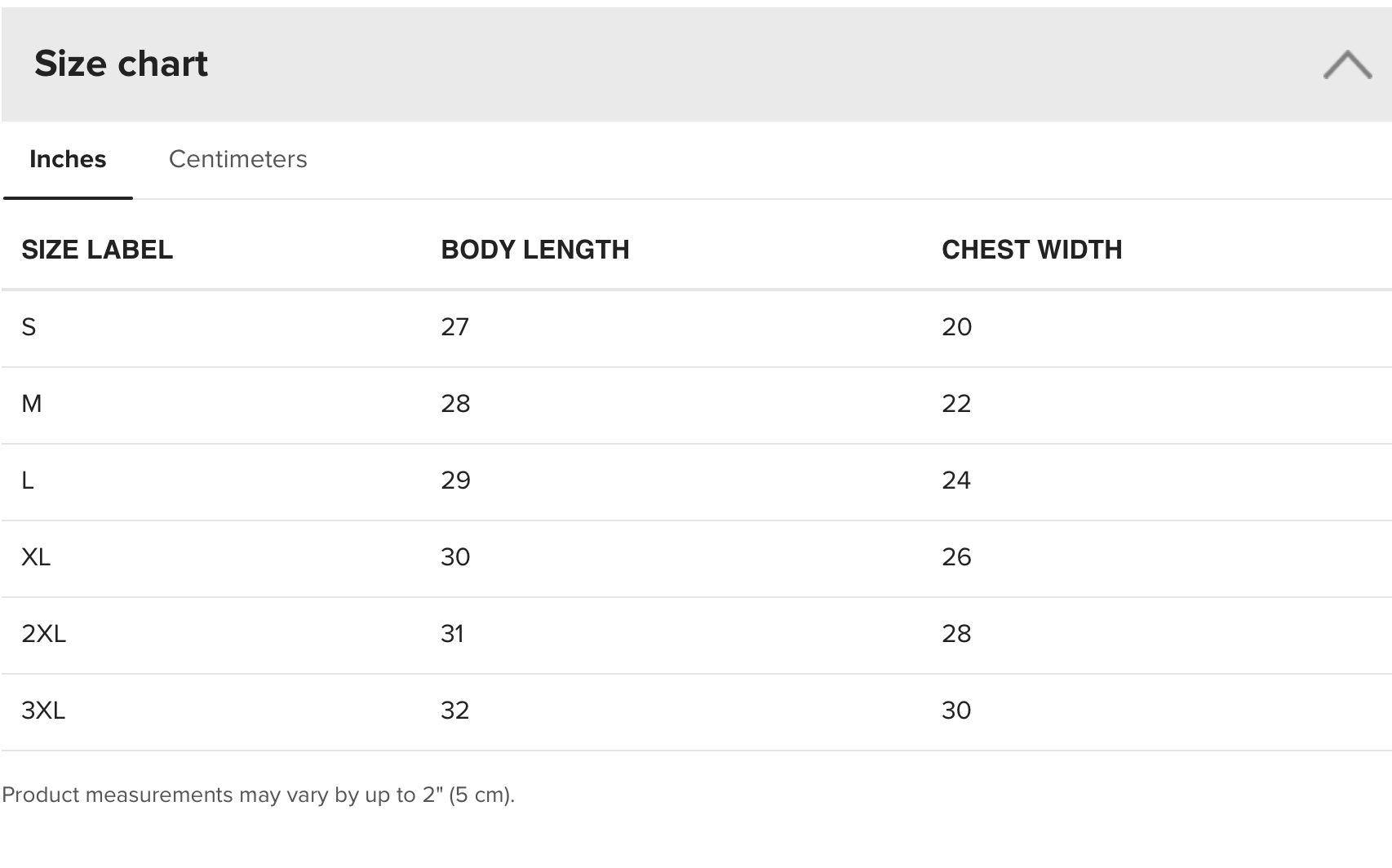
Task: Click chest width value 26
Action: [x=956, y=557]
